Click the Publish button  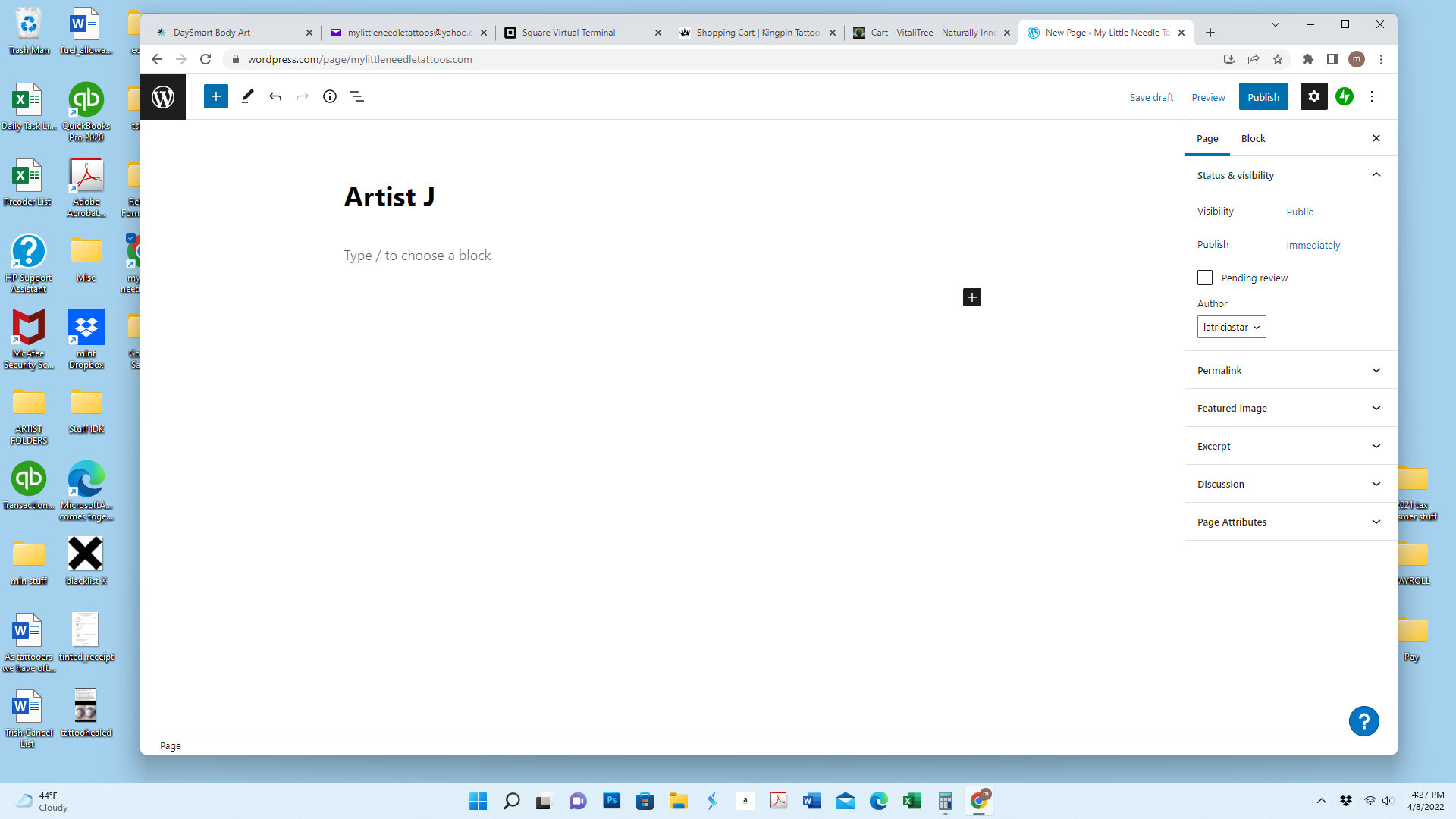[1263, 97]
